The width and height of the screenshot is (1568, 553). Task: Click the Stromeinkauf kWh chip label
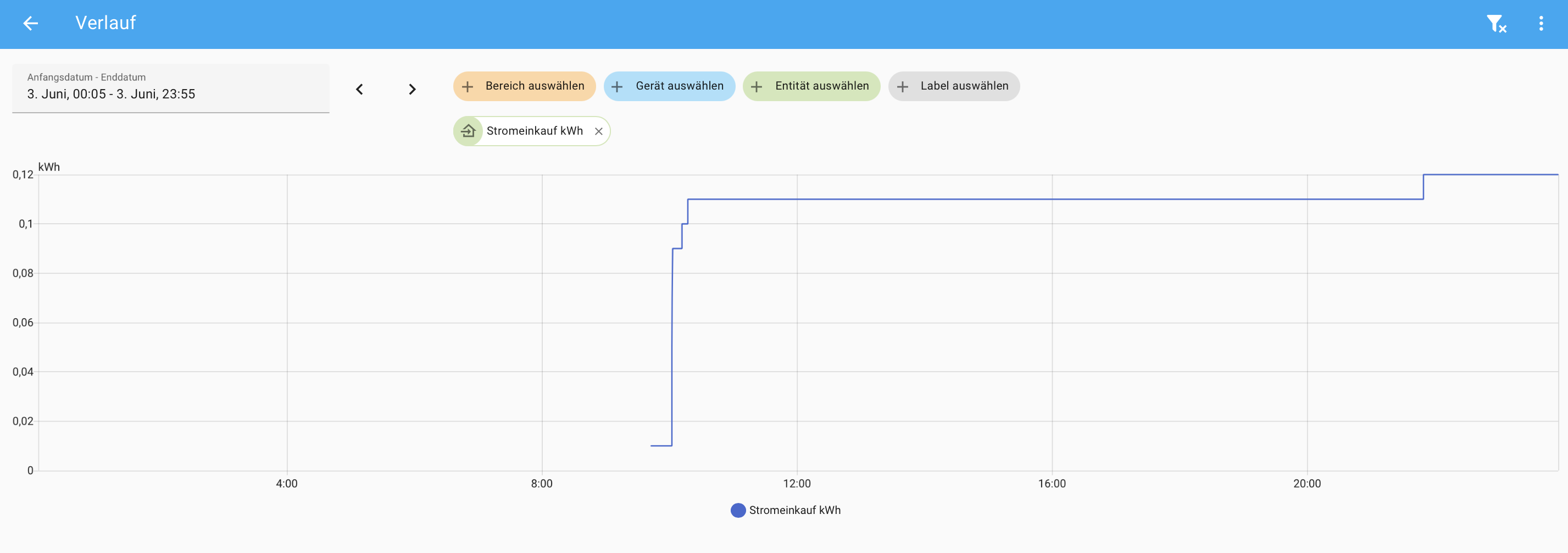tap(535, 131)
